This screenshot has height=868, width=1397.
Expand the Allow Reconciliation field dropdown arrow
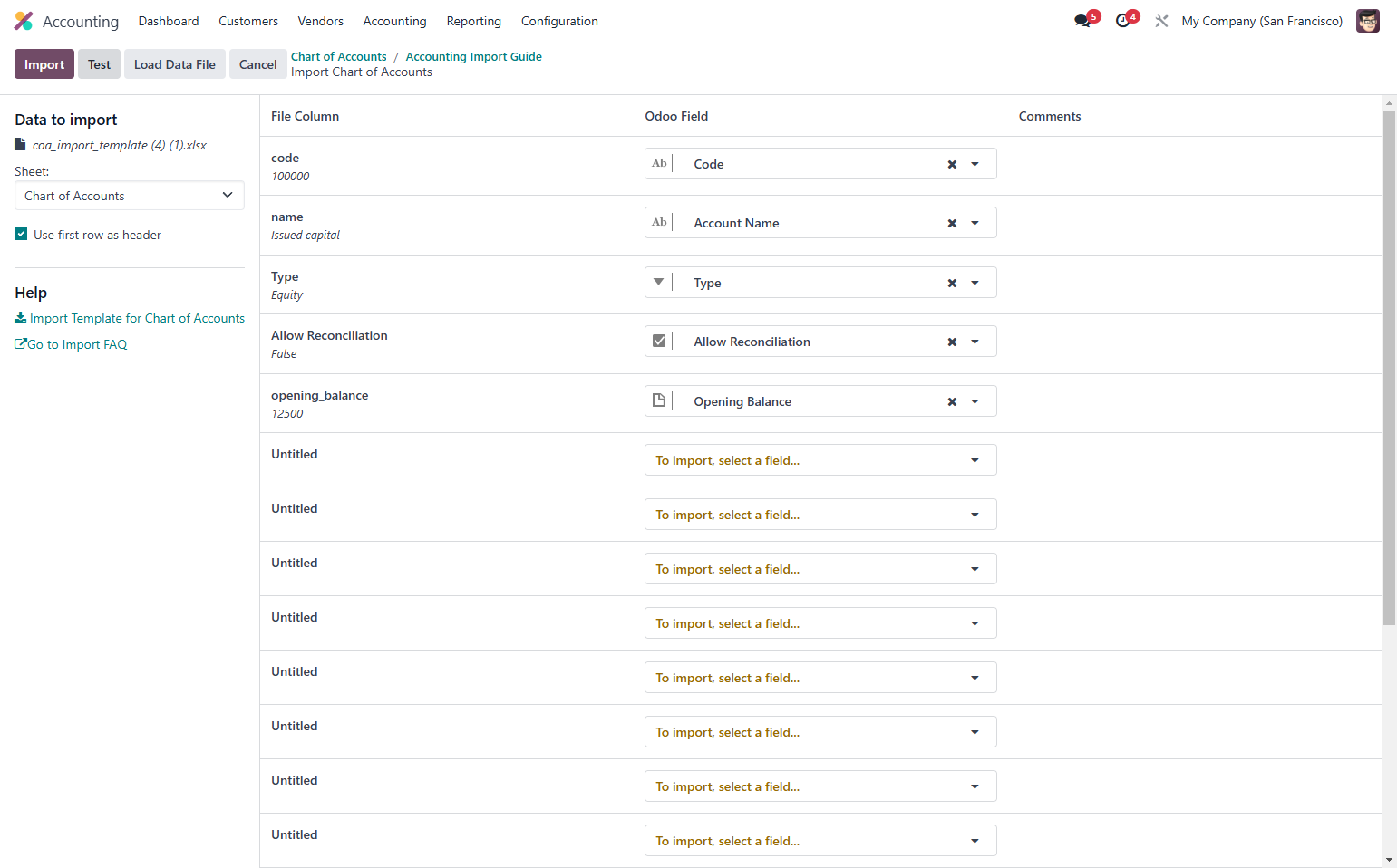click(975, 342)
